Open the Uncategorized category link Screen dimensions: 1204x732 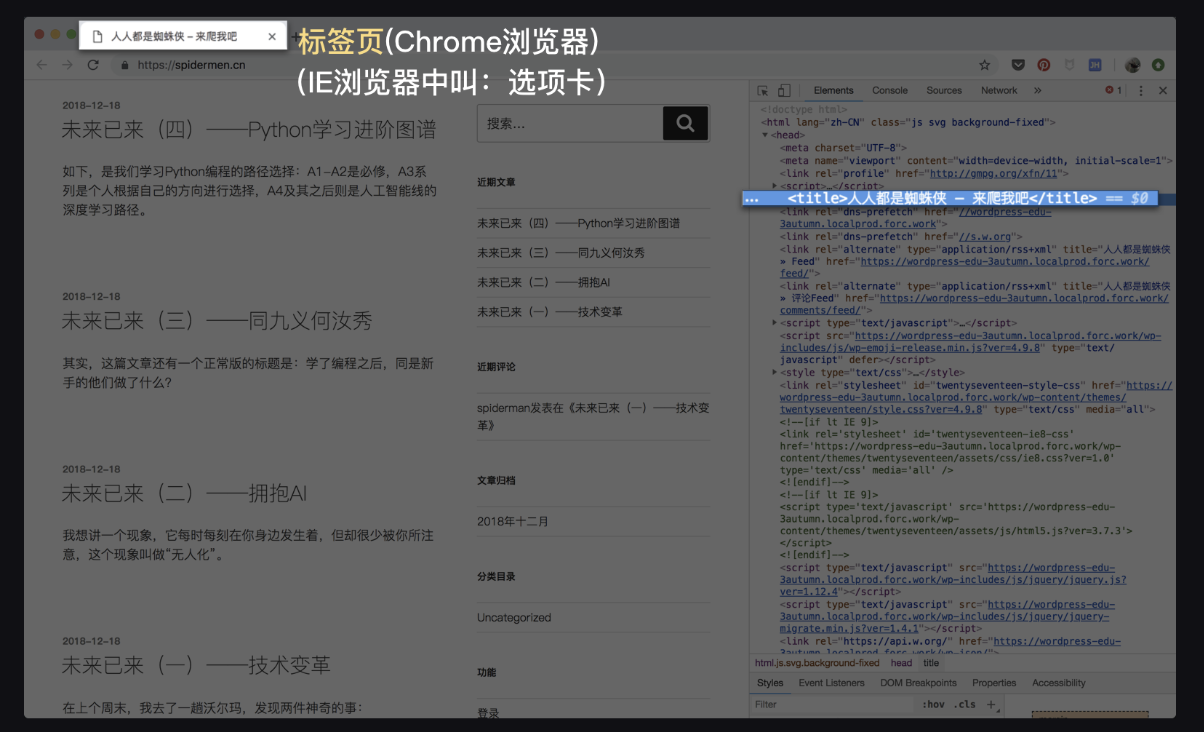point(514,618)
